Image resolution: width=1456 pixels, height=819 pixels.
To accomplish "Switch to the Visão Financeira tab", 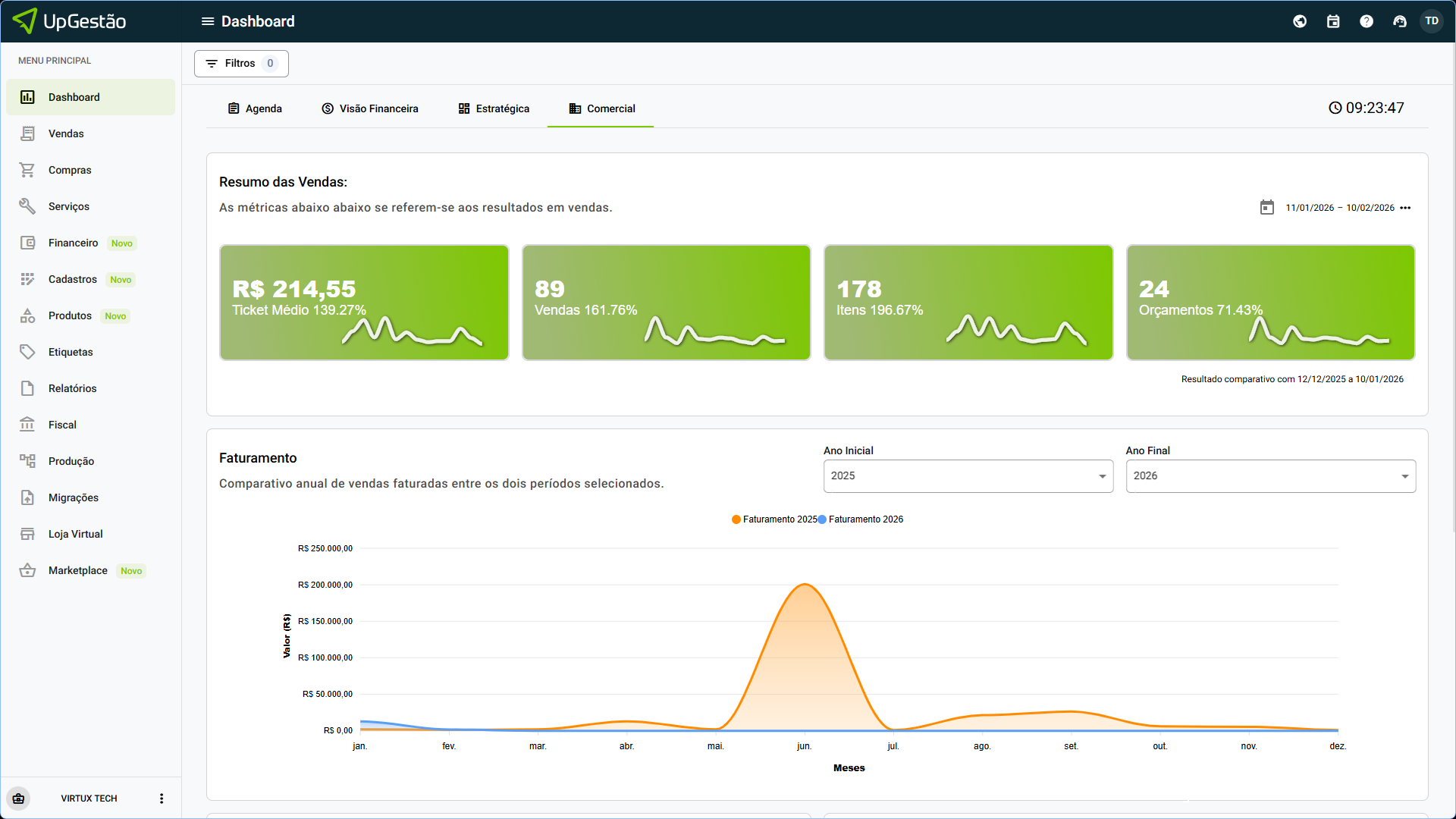I will (x=370, y=108).
